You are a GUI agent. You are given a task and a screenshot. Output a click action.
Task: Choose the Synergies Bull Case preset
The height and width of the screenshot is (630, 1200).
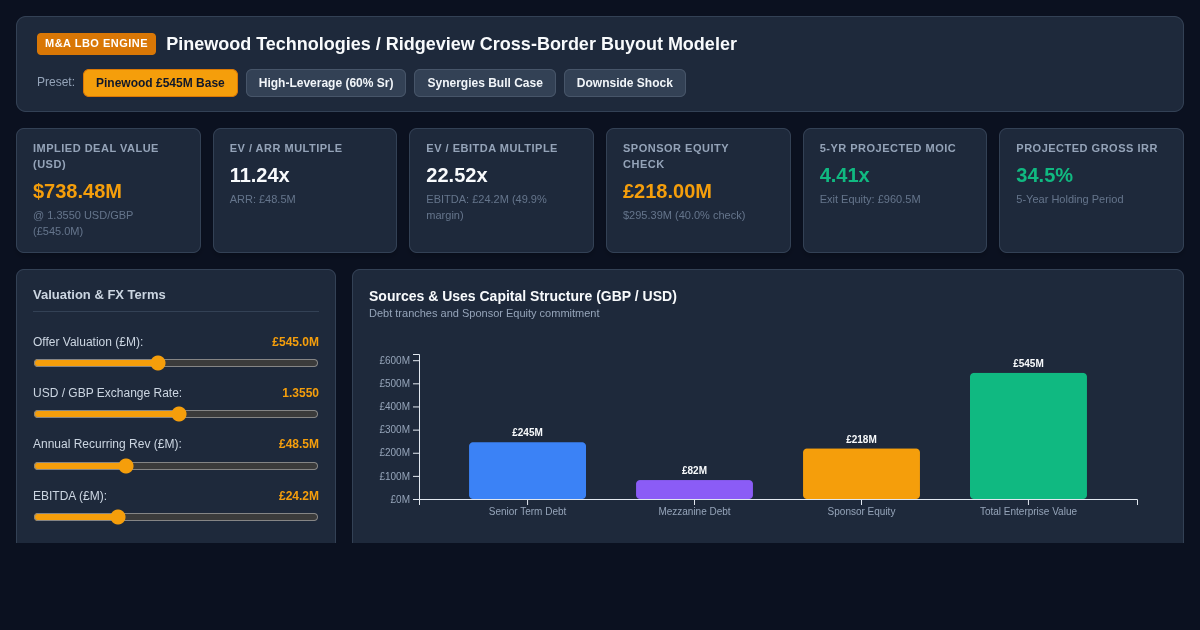click(x=485, y=83)
